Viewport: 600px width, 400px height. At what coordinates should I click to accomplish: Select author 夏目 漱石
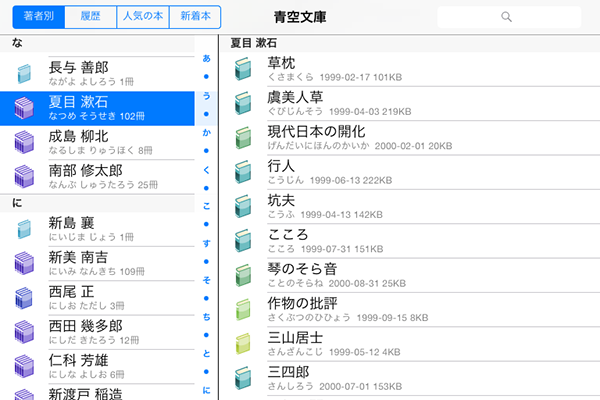click(x=97, y=108)
